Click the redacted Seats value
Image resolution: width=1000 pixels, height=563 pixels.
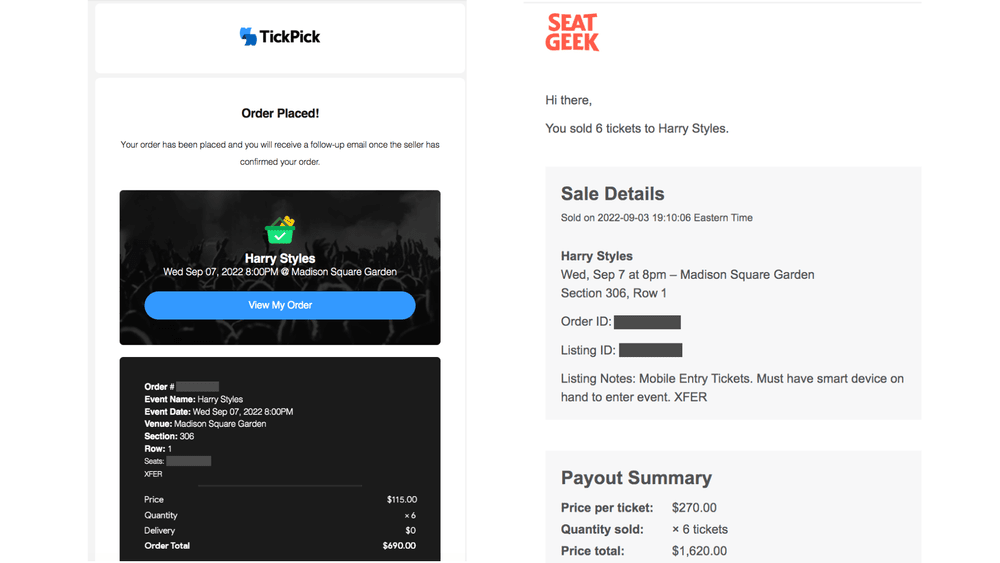coord(188,462)
